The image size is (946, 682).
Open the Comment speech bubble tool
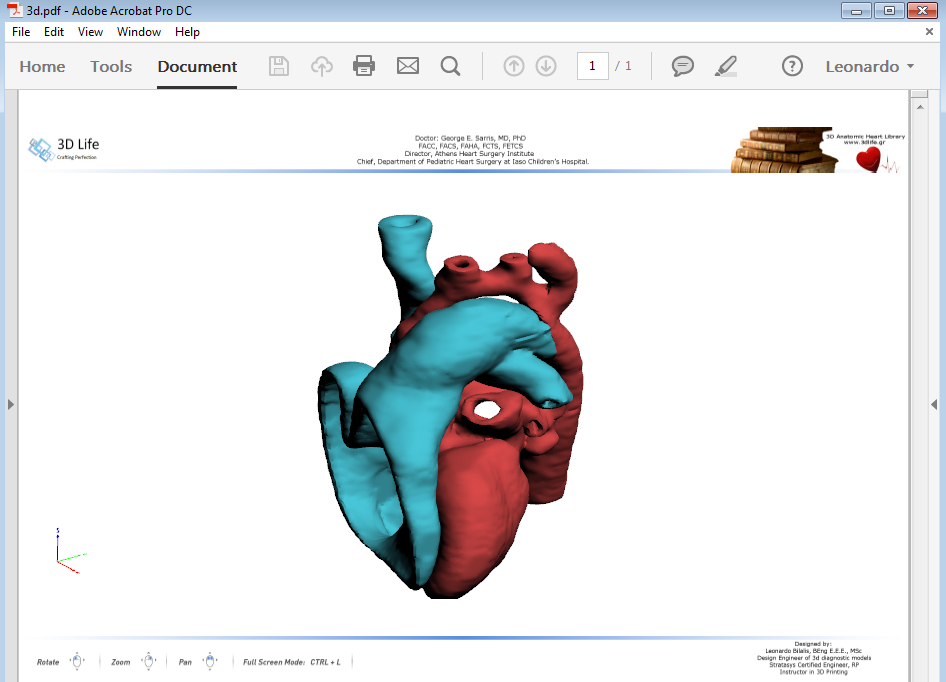point(682,66)
